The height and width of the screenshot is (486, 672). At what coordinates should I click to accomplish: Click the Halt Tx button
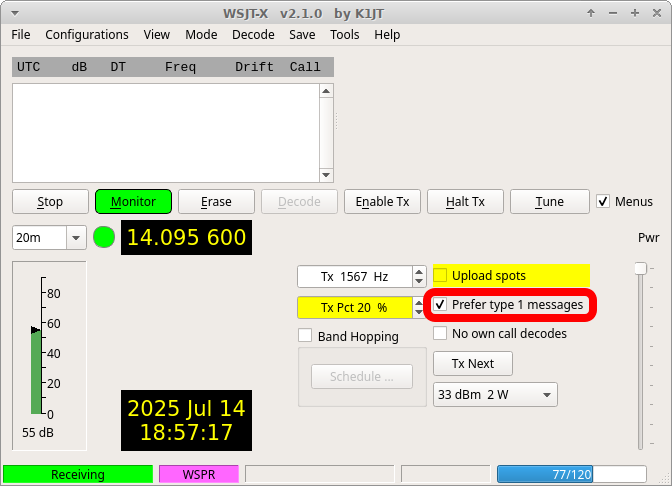(x=465, y=201)
